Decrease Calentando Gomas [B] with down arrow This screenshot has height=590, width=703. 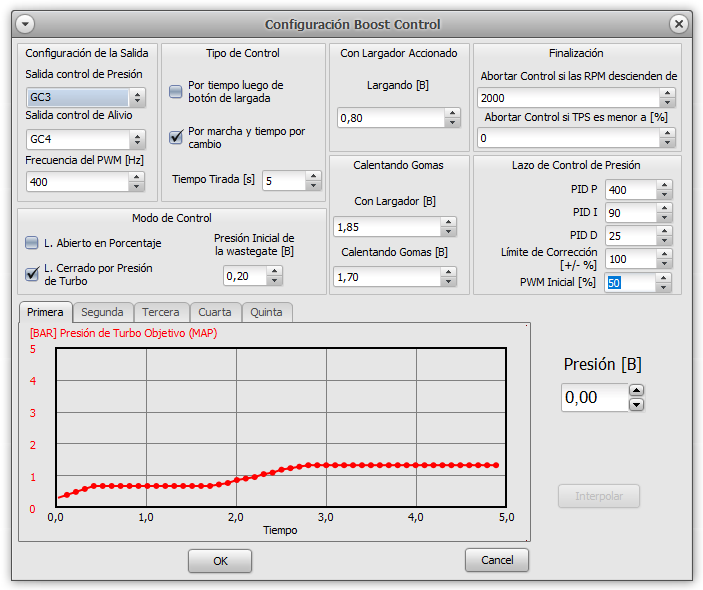(x=448, y=282)
